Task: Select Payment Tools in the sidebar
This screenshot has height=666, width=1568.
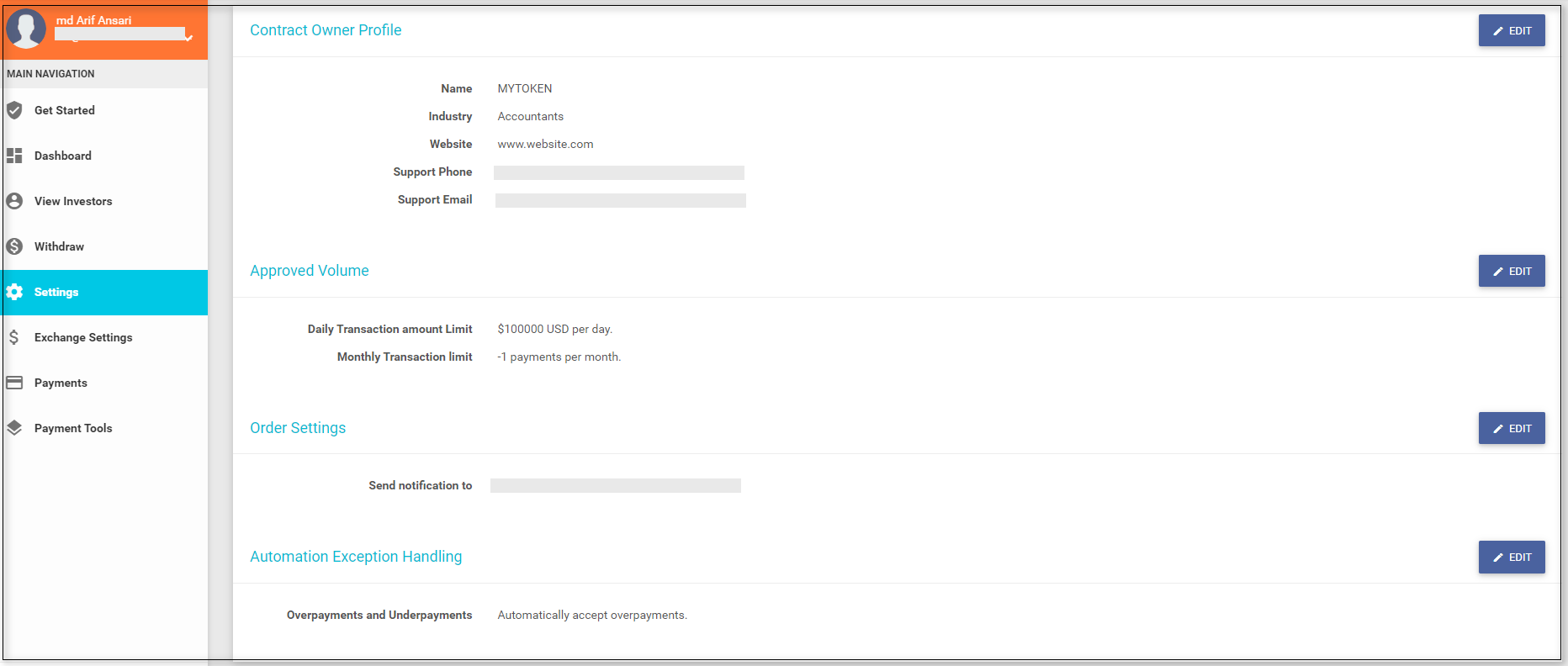Action: [73, 428]
